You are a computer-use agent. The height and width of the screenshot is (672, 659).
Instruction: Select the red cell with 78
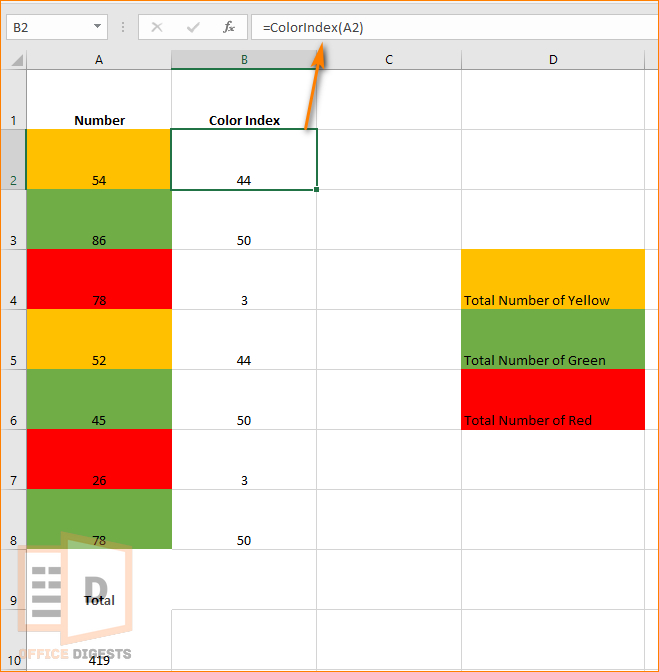pos(99,279)
